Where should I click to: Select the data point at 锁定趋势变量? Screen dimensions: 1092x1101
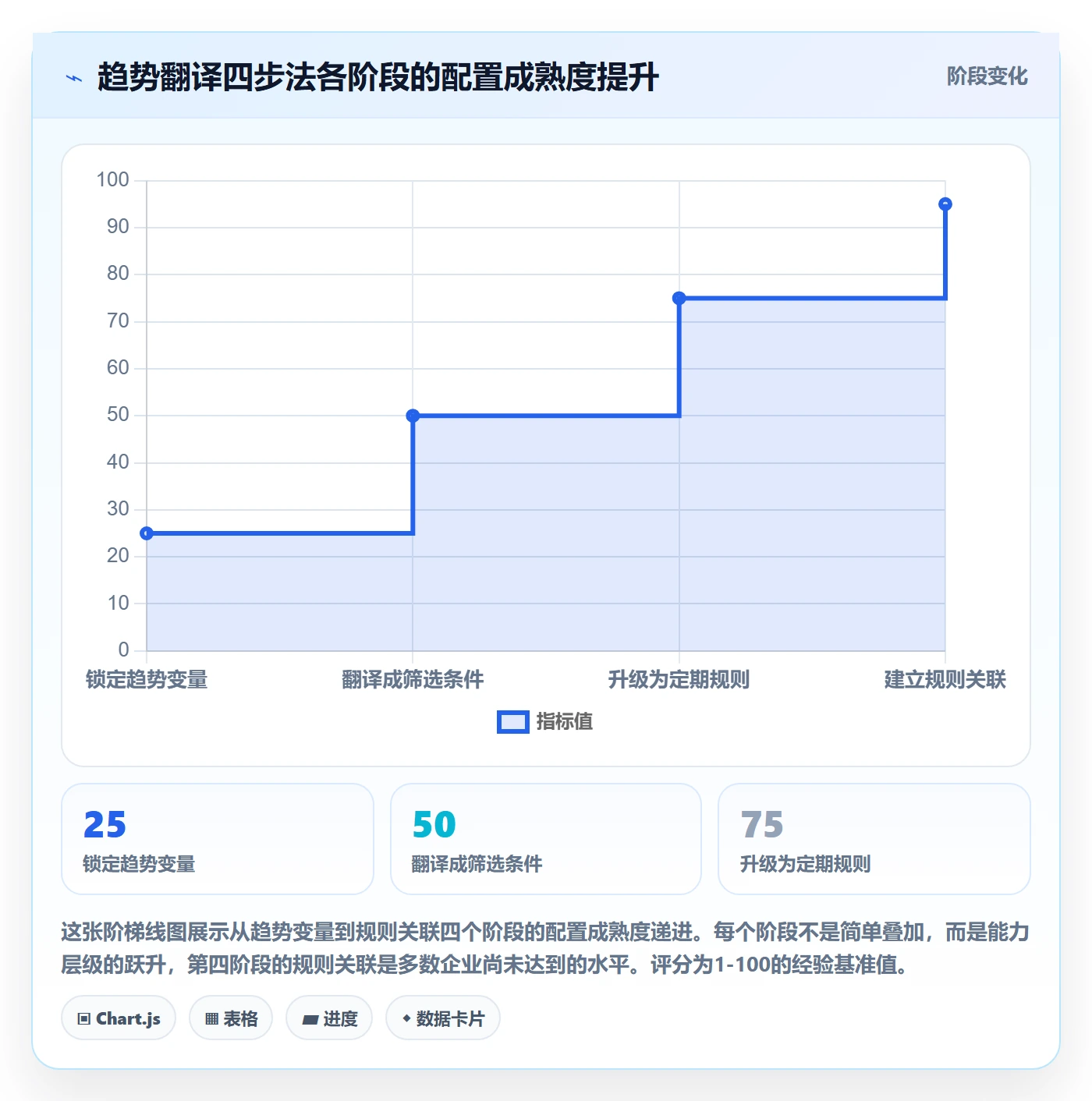coord(147,533)
